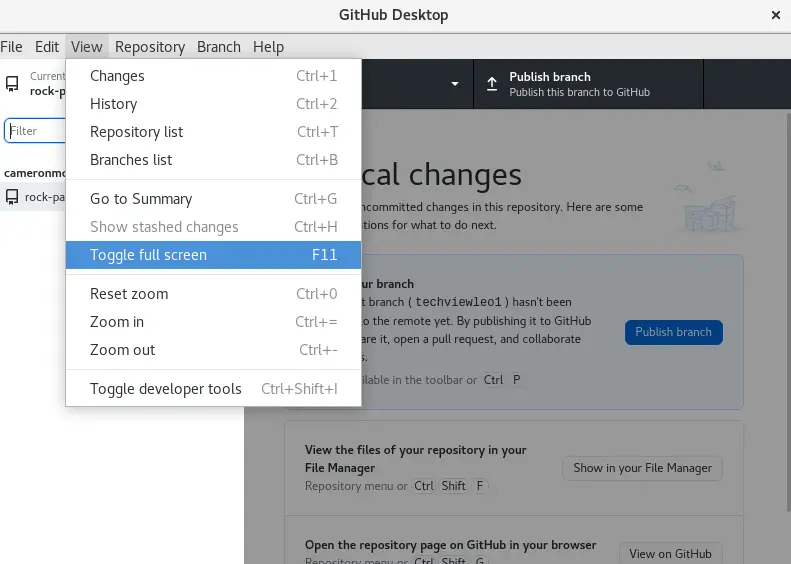Select Changes in the View menu
The width and height of the screenshot is (791, 564).
tap(213, 76)
